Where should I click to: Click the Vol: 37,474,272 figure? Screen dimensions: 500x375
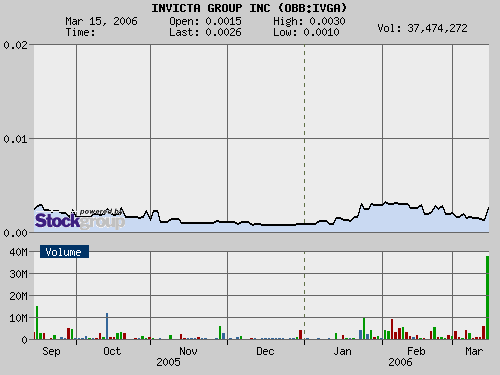point(422,28)
